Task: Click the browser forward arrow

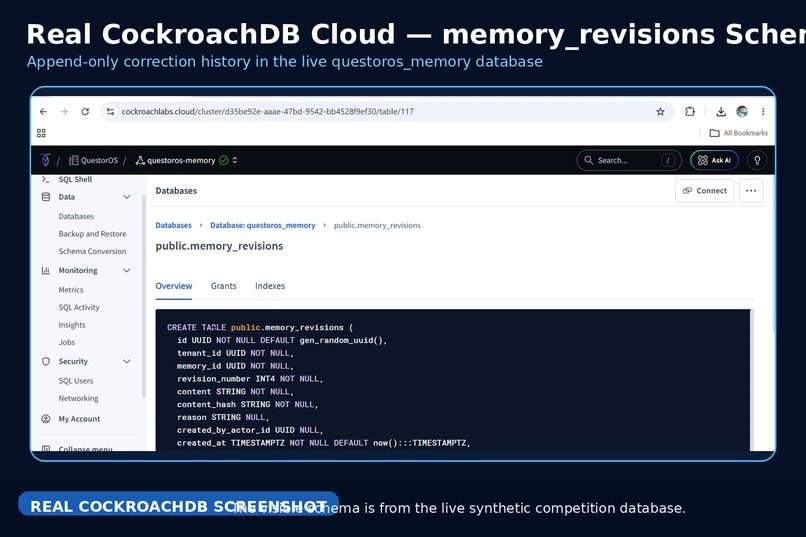Action: click(64, 112)
